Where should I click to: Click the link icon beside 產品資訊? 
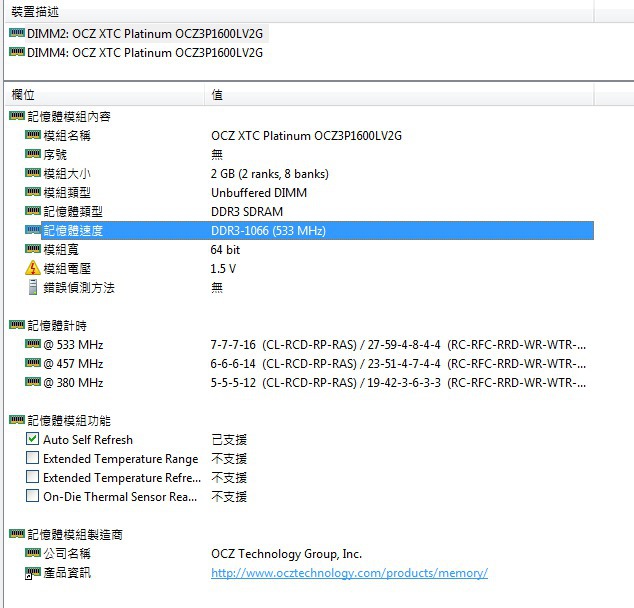(33, 572)
